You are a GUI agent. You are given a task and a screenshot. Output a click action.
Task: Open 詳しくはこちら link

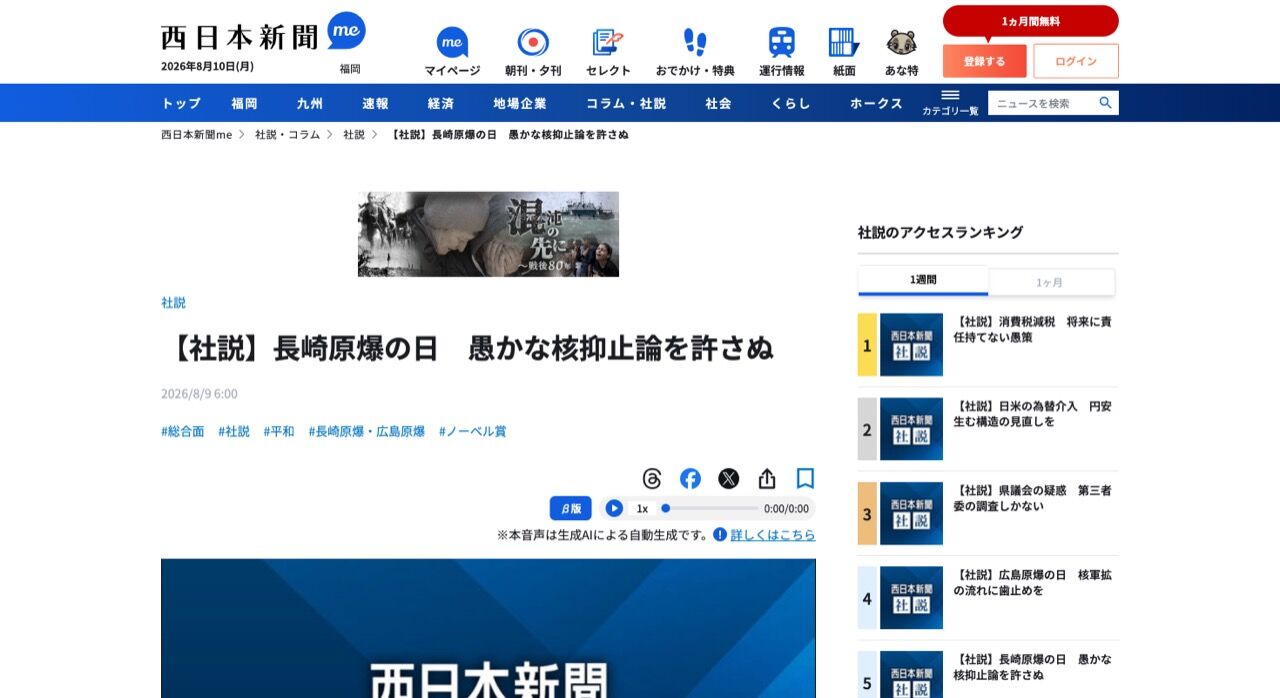point(773,535)
